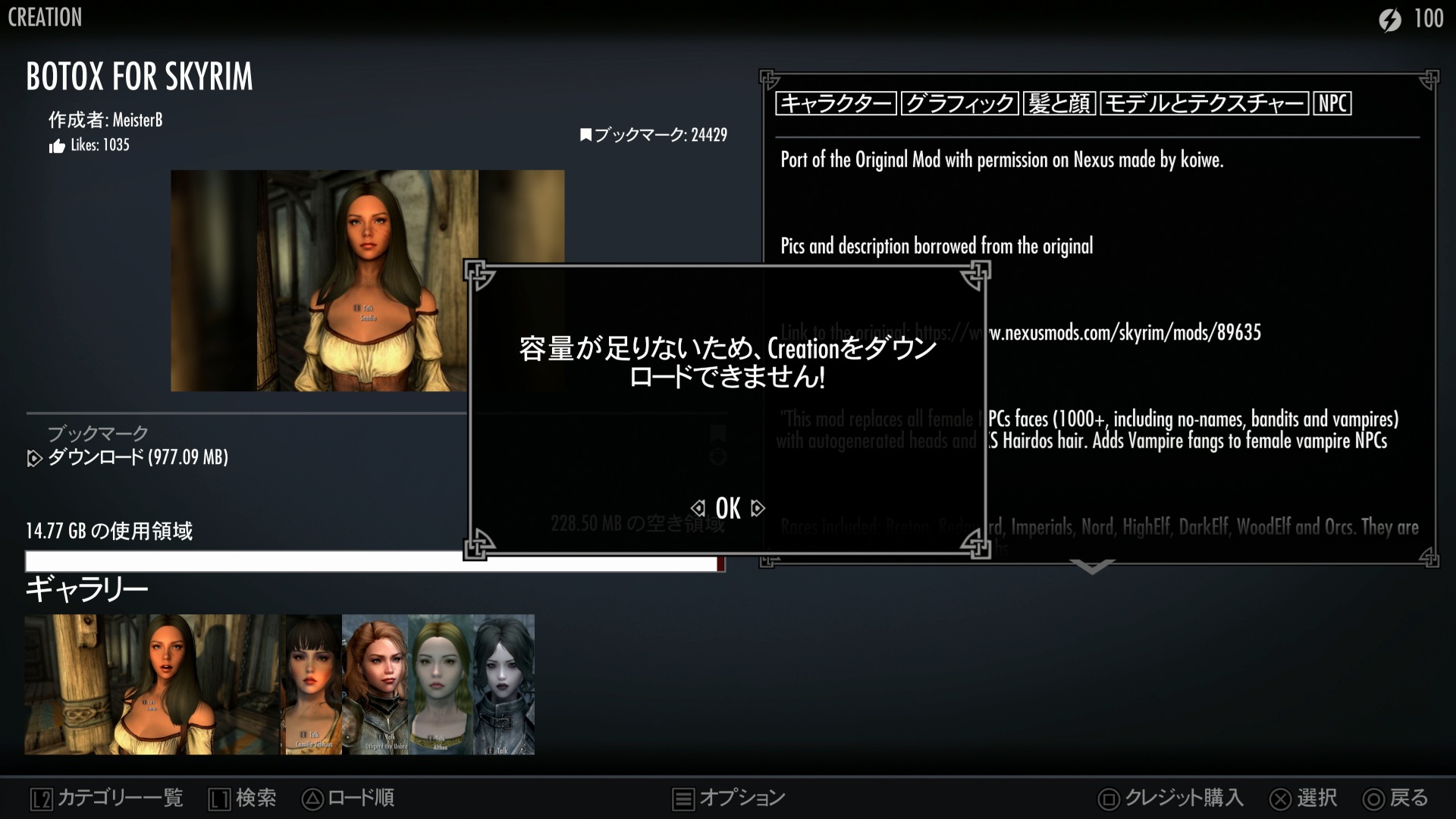Open gallery image of red-haired armored woman
Viewport: 1456px width, 819px height.
pos(375,684)
